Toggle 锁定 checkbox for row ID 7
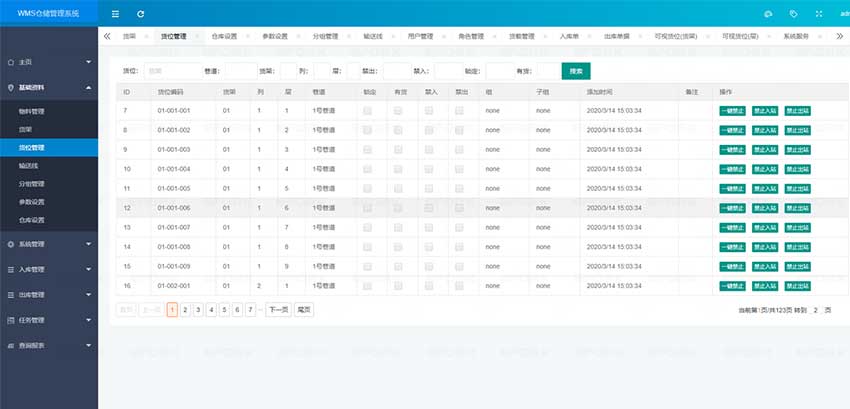This screenshot has width=850, height=409. (368, 110)
